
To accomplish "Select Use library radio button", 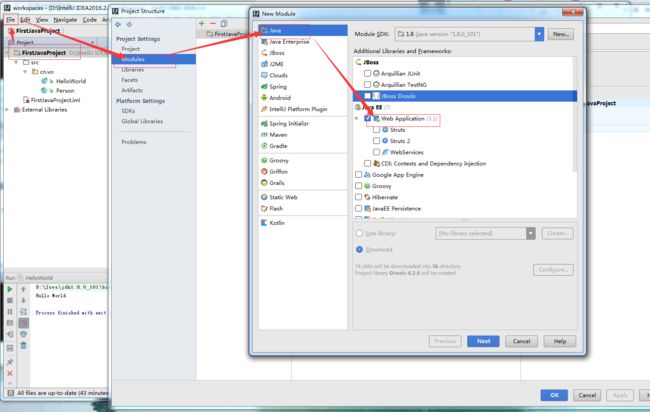I will tap(359, 233).
